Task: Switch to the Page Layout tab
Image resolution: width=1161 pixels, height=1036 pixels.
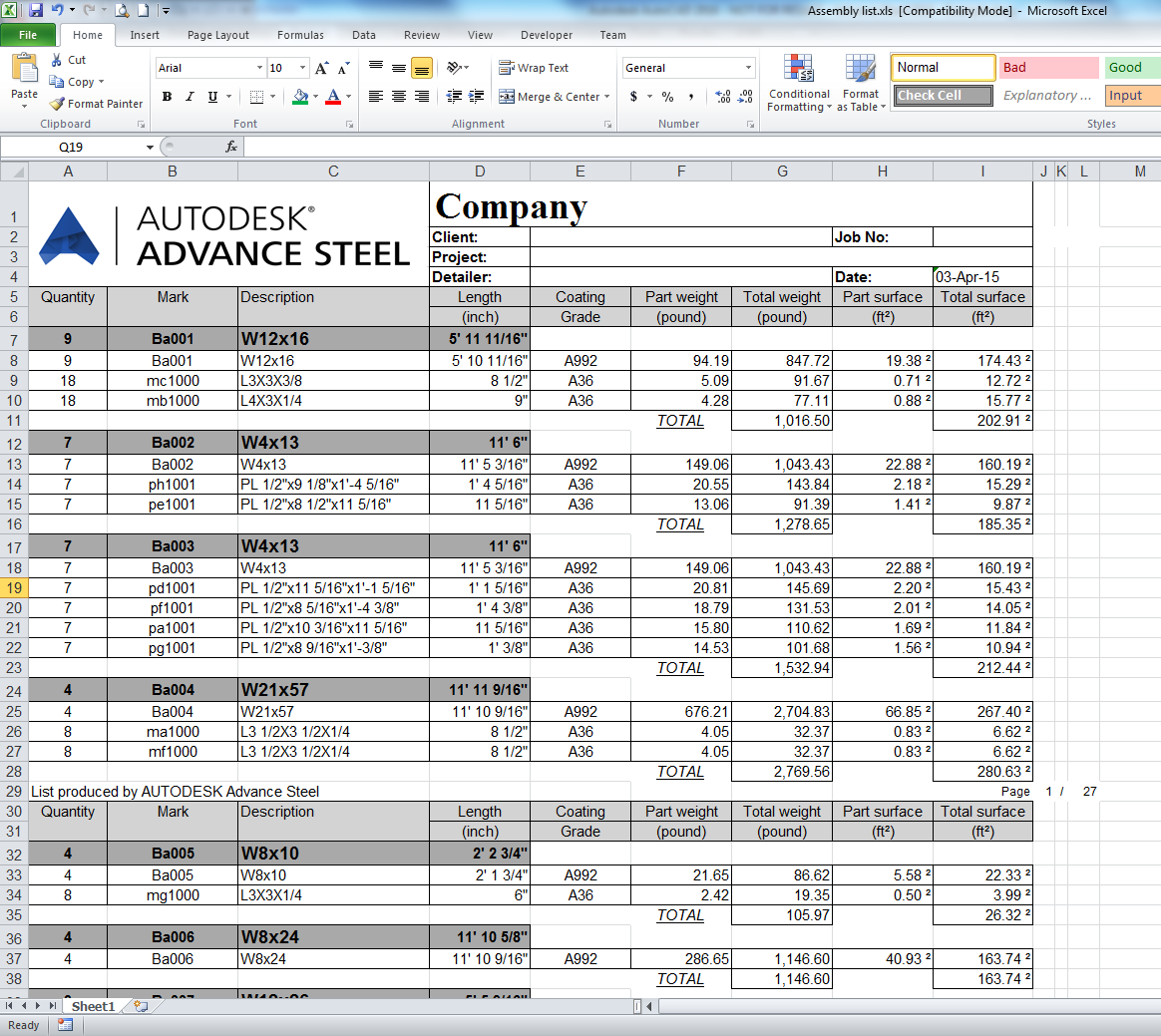Action: tap(218, 35)
